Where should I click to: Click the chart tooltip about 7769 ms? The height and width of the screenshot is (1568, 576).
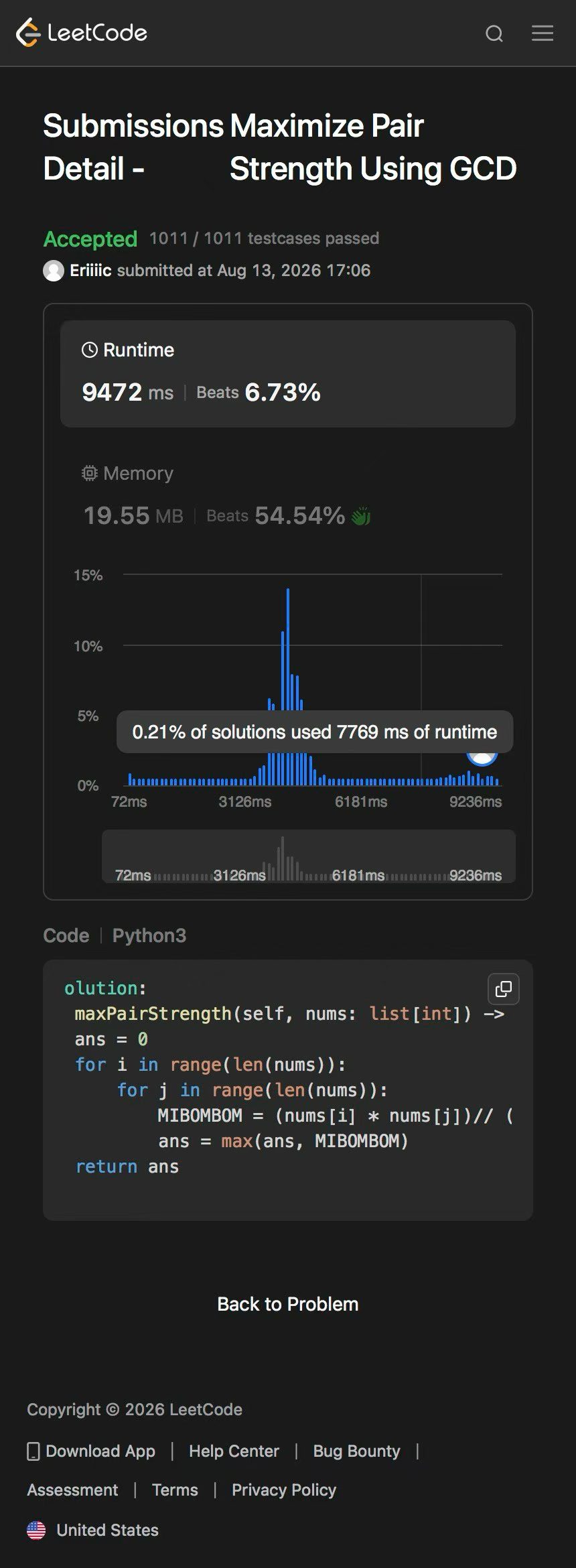(315, 732)
